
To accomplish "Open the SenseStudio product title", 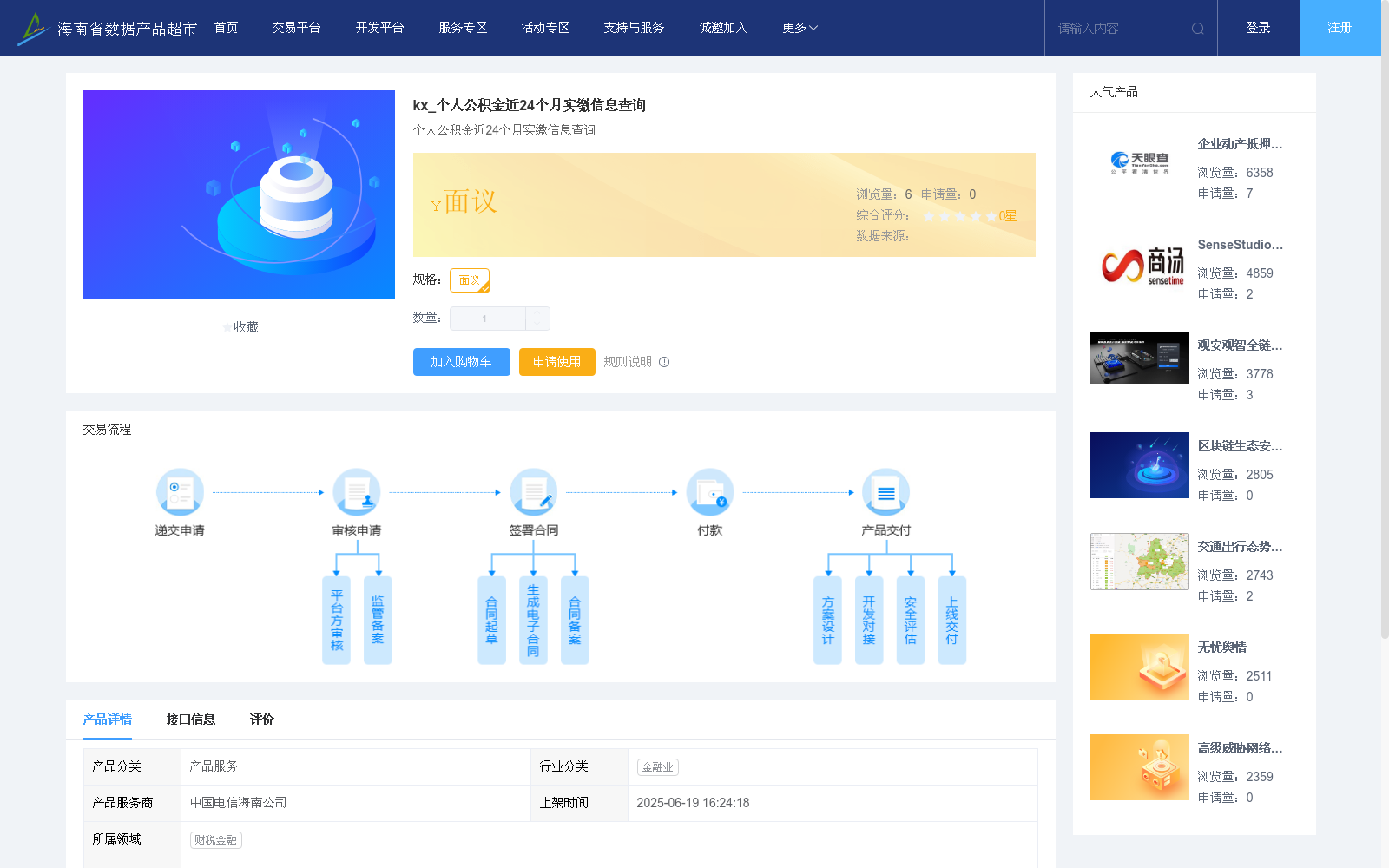I will (1240, 245).
